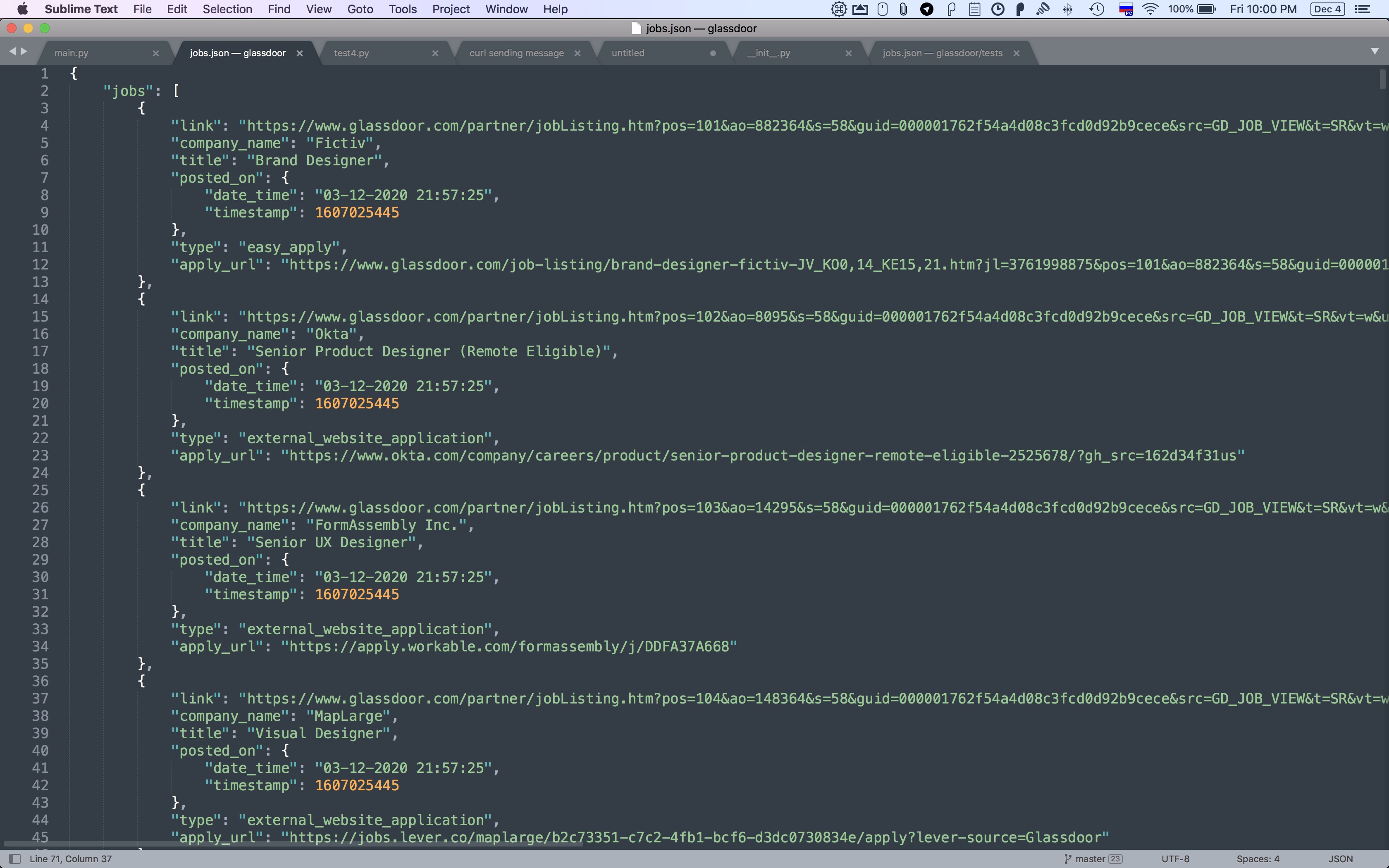Click line number 2 in gutter
Image resolution: width=1389 pixels, height=868 pixels.
[x=44, y=91]
